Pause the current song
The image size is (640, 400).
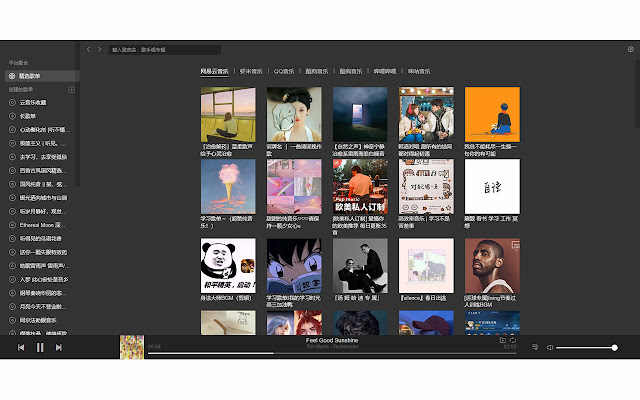tap(40, 347)
